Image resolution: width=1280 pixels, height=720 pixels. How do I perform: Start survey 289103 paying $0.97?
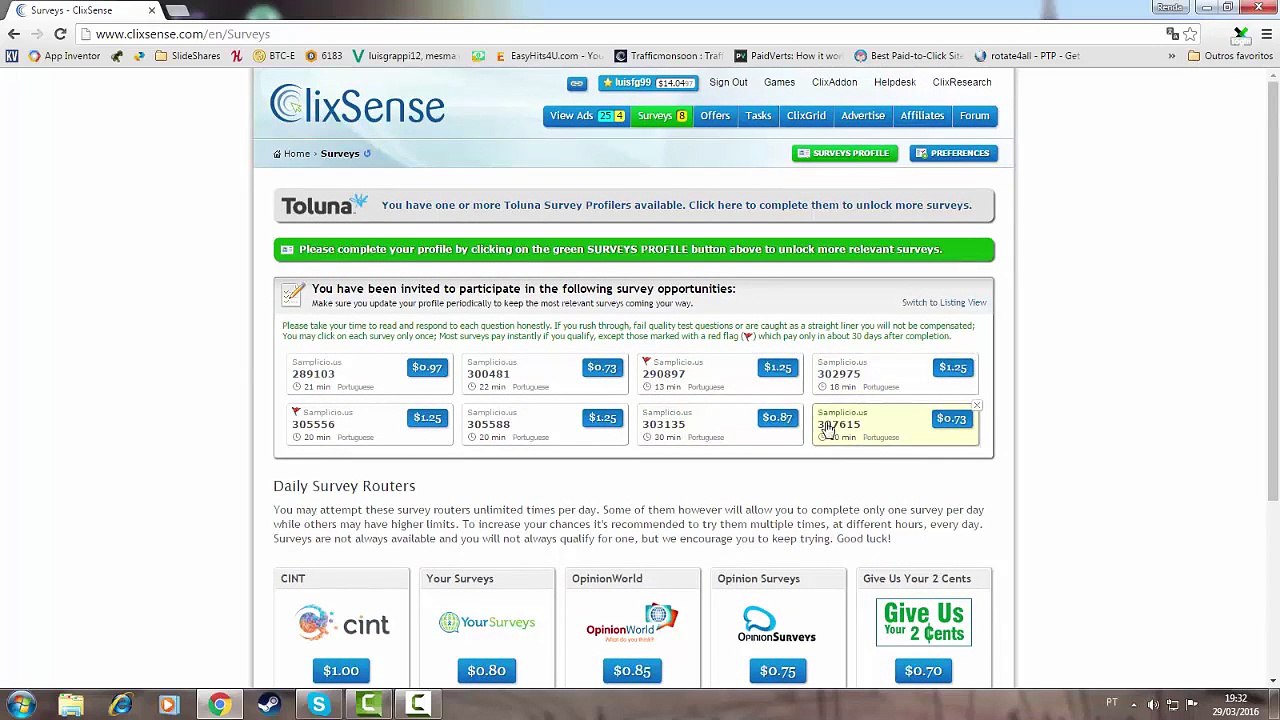coord(427,368)
